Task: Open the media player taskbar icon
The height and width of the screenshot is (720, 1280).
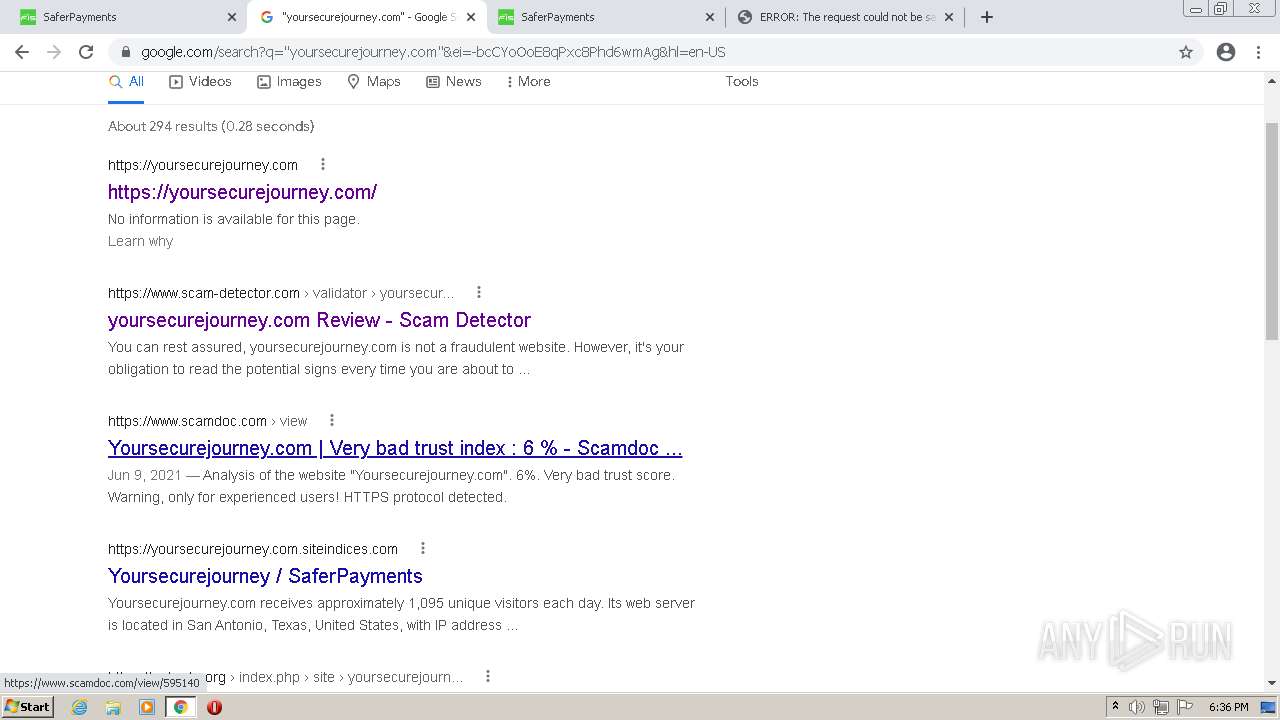Action: [147, 707]
